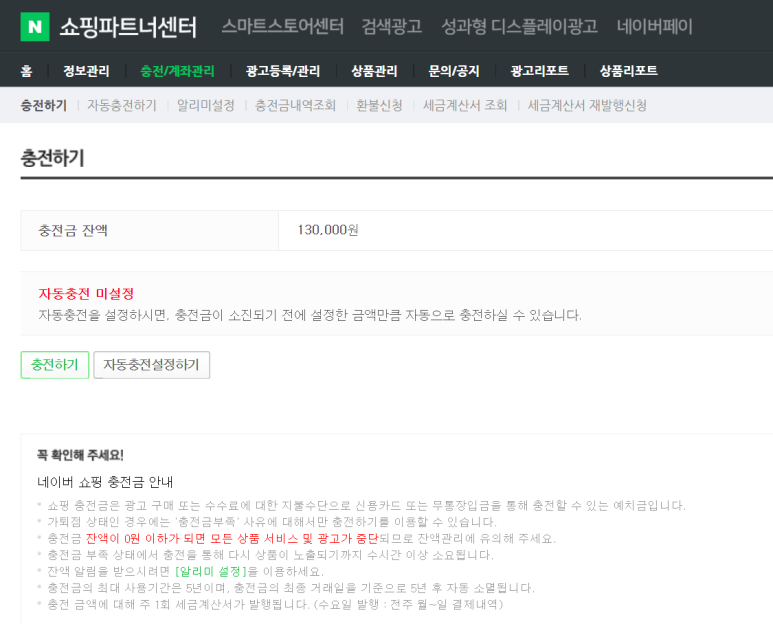Viewport: 773px width, 624px height.
Task: Click line starting 가퇴점 상태인 경우에는
Action: [272, 521]
